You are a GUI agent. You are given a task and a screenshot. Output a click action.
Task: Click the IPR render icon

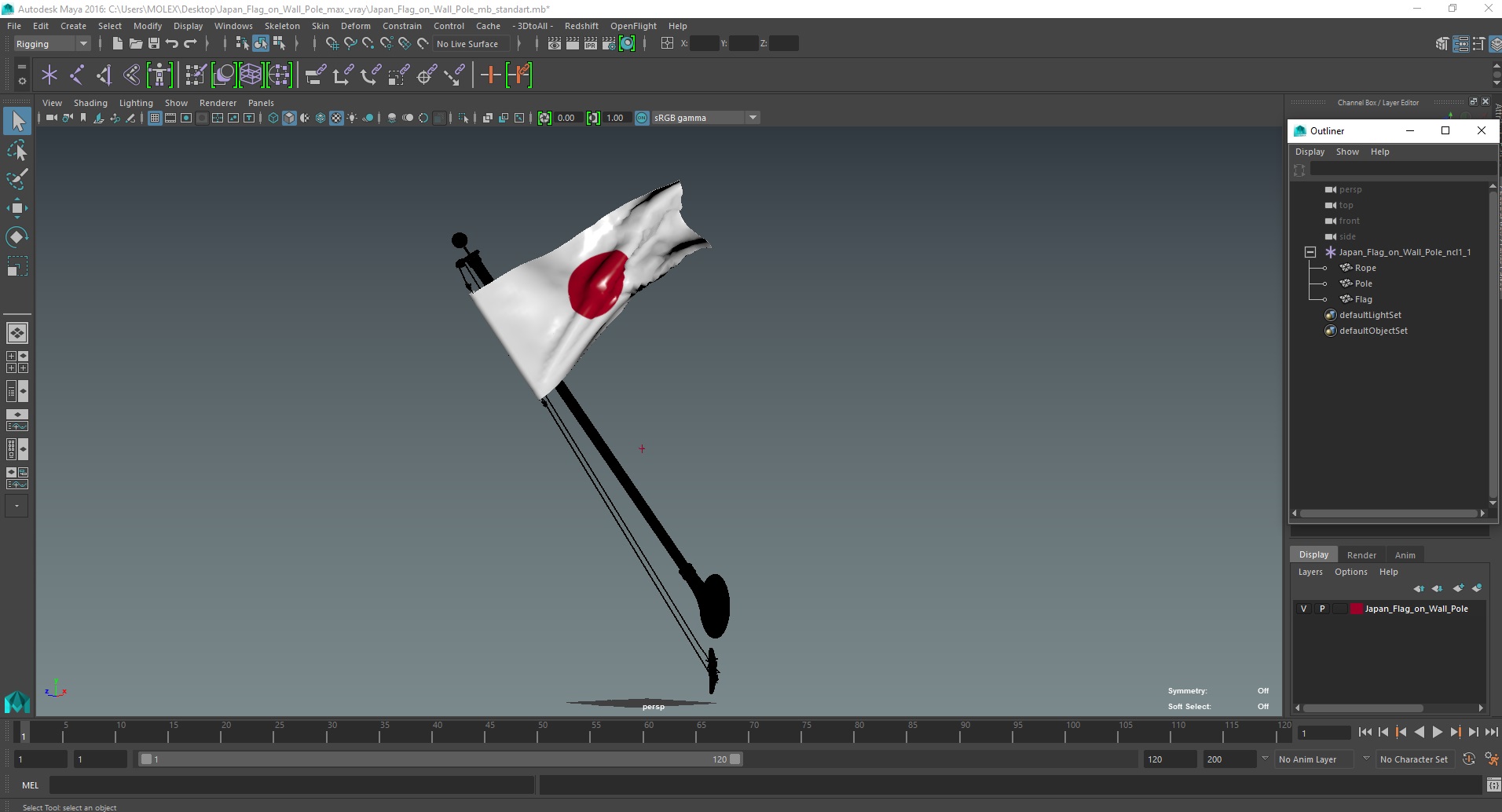[x=591, y=44]
